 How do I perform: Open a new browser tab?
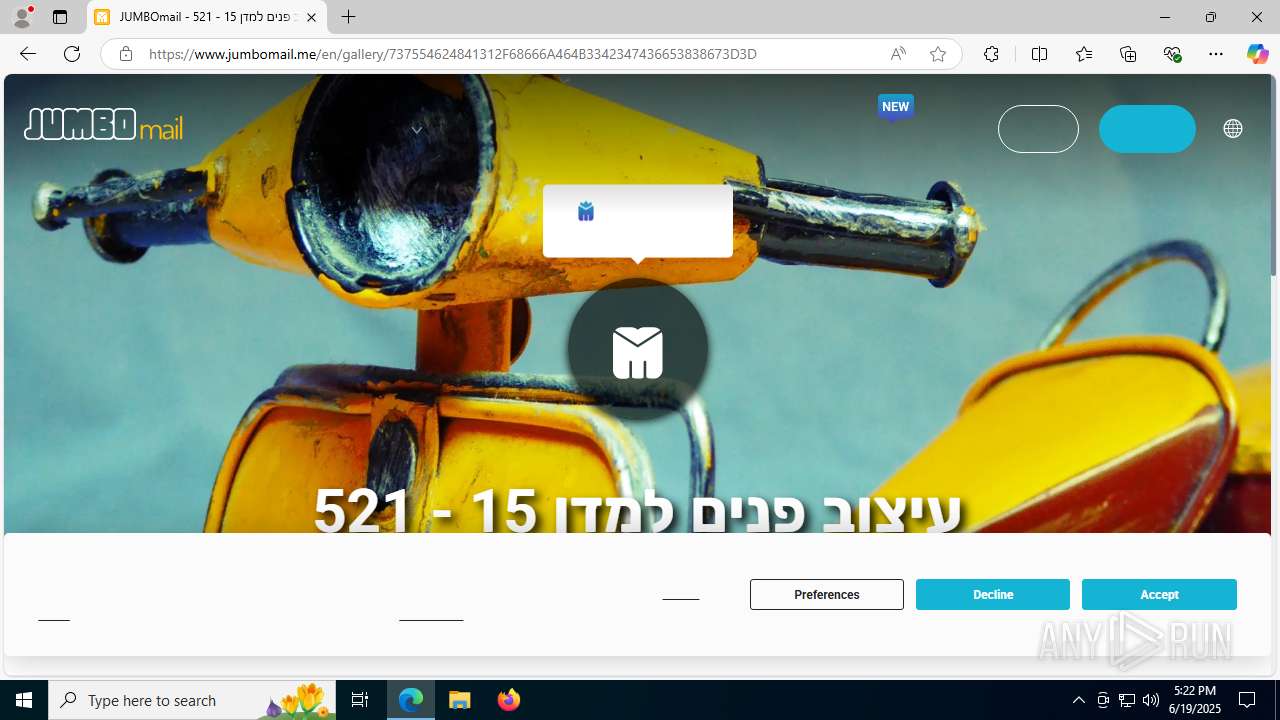348,17
